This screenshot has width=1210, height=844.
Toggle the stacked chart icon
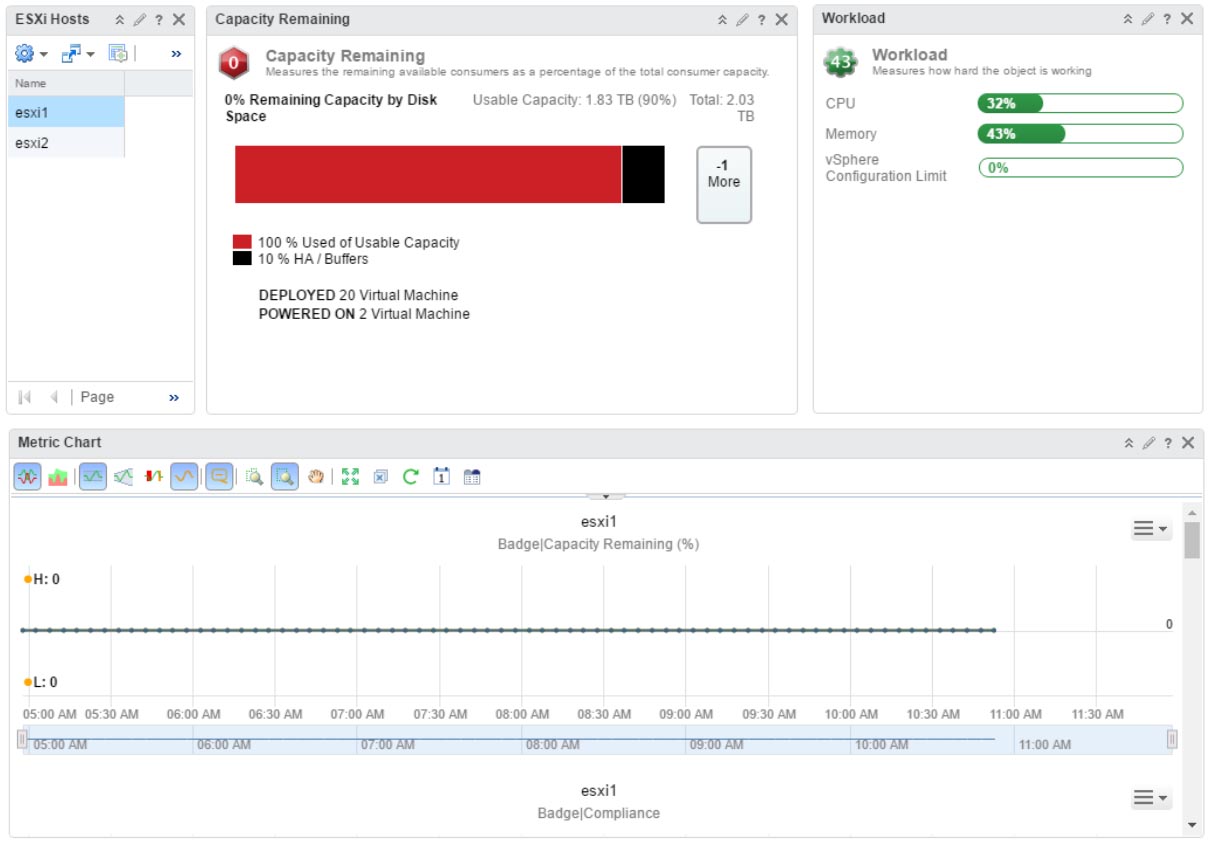point(58,477)
